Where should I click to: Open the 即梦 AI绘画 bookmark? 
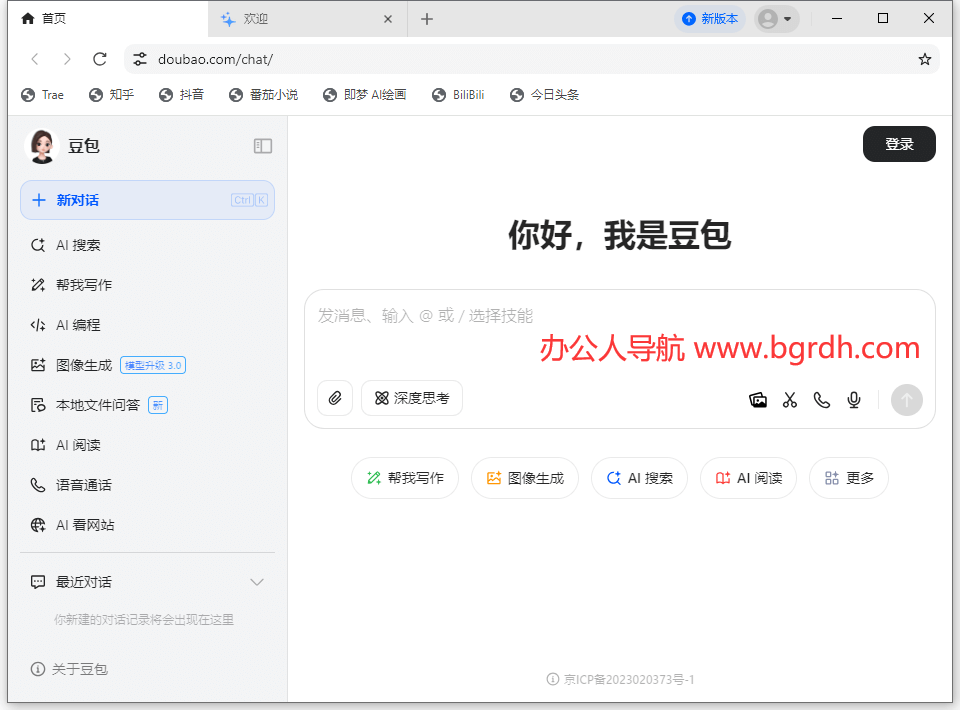365,95
